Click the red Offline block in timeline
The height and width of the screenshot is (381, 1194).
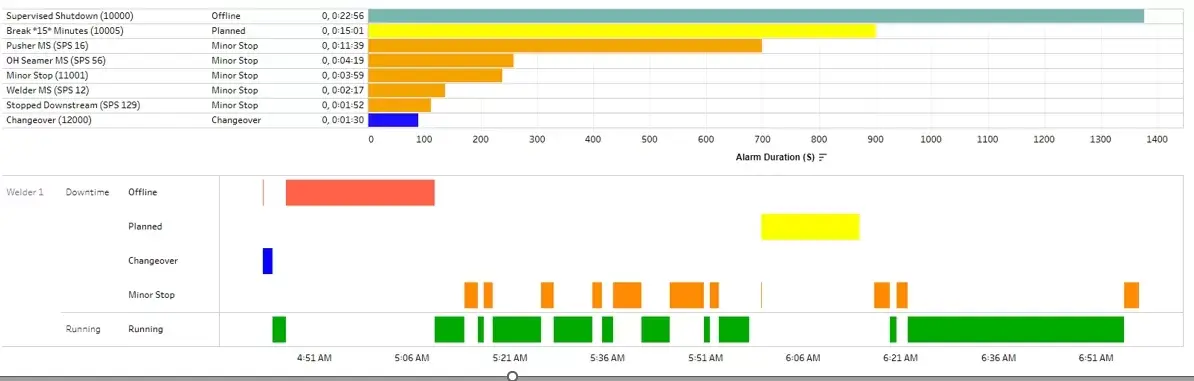[x=360, y=193]
